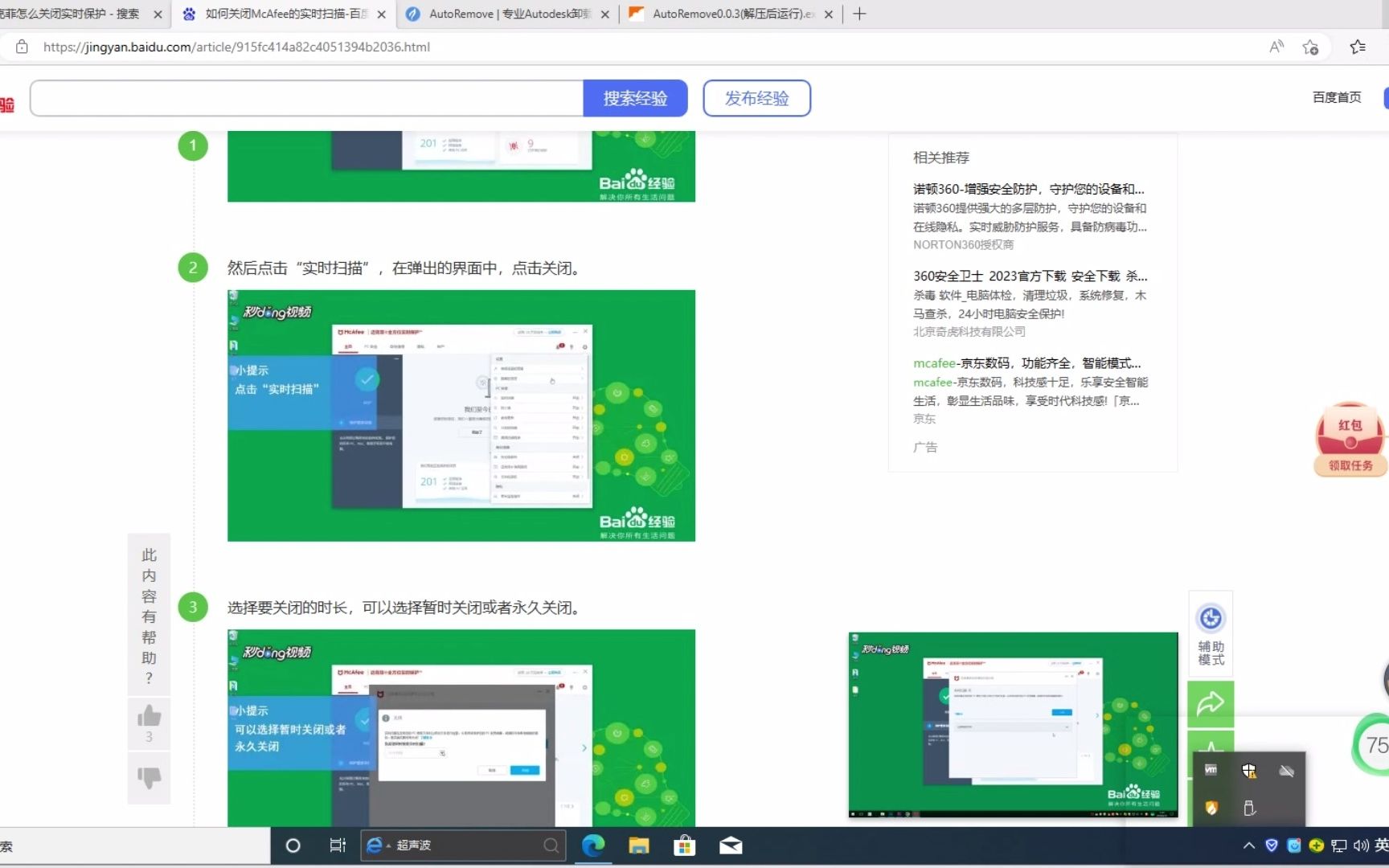Switch input method via 英 indicator
The height and width of the screenshot is (868, 1389).
[x=1381, y=845]
